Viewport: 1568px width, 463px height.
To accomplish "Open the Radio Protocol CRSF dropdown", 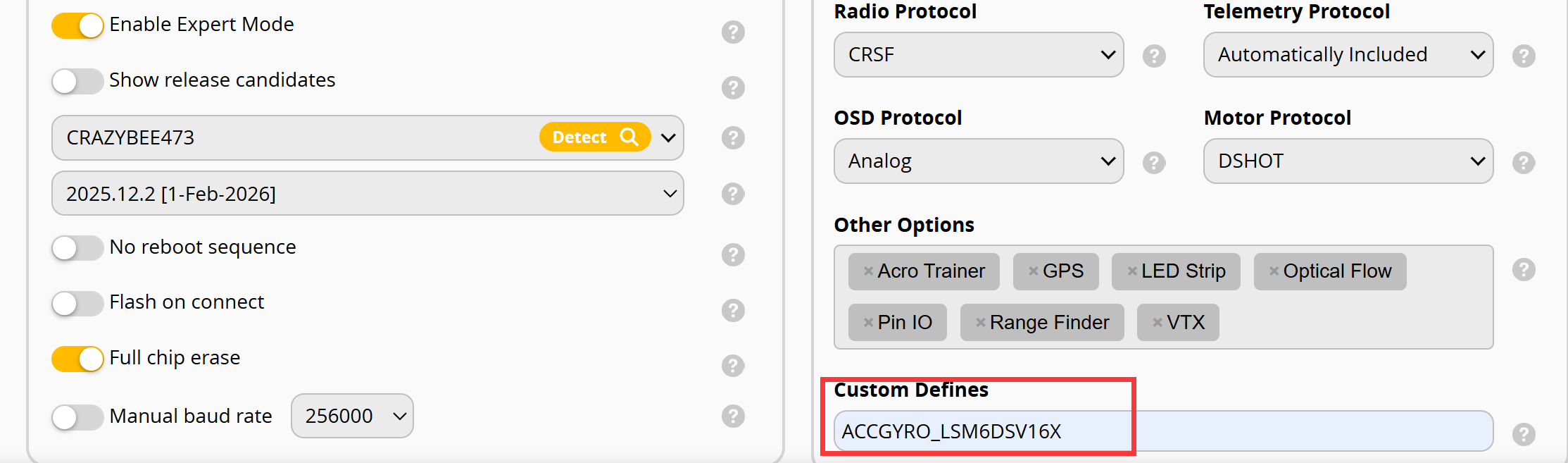I will coord(978,54).
